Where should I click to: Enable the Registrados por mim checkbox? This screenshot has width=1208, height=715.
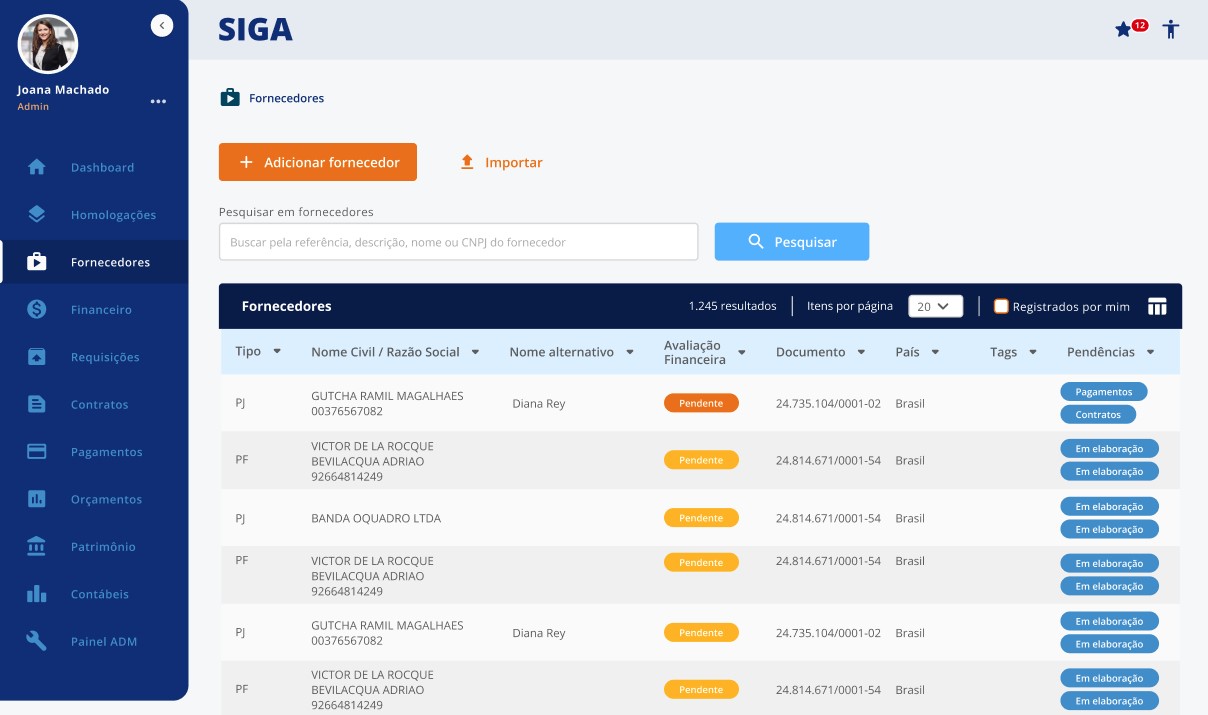(x=1000, y=306)
